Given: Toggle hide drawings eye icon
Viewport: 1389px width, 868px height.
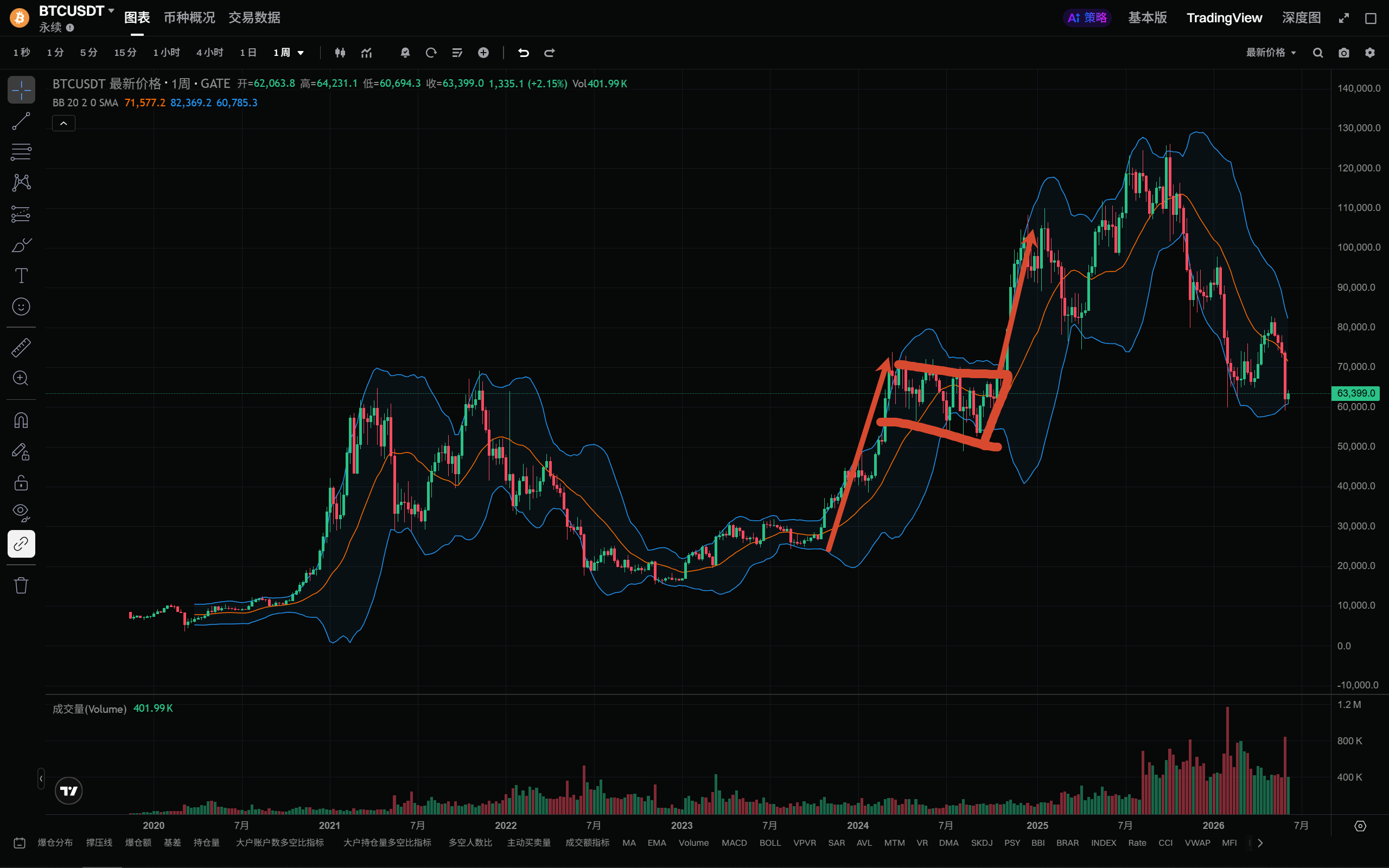Looking at the screenshot, I should tap(21, 513).
